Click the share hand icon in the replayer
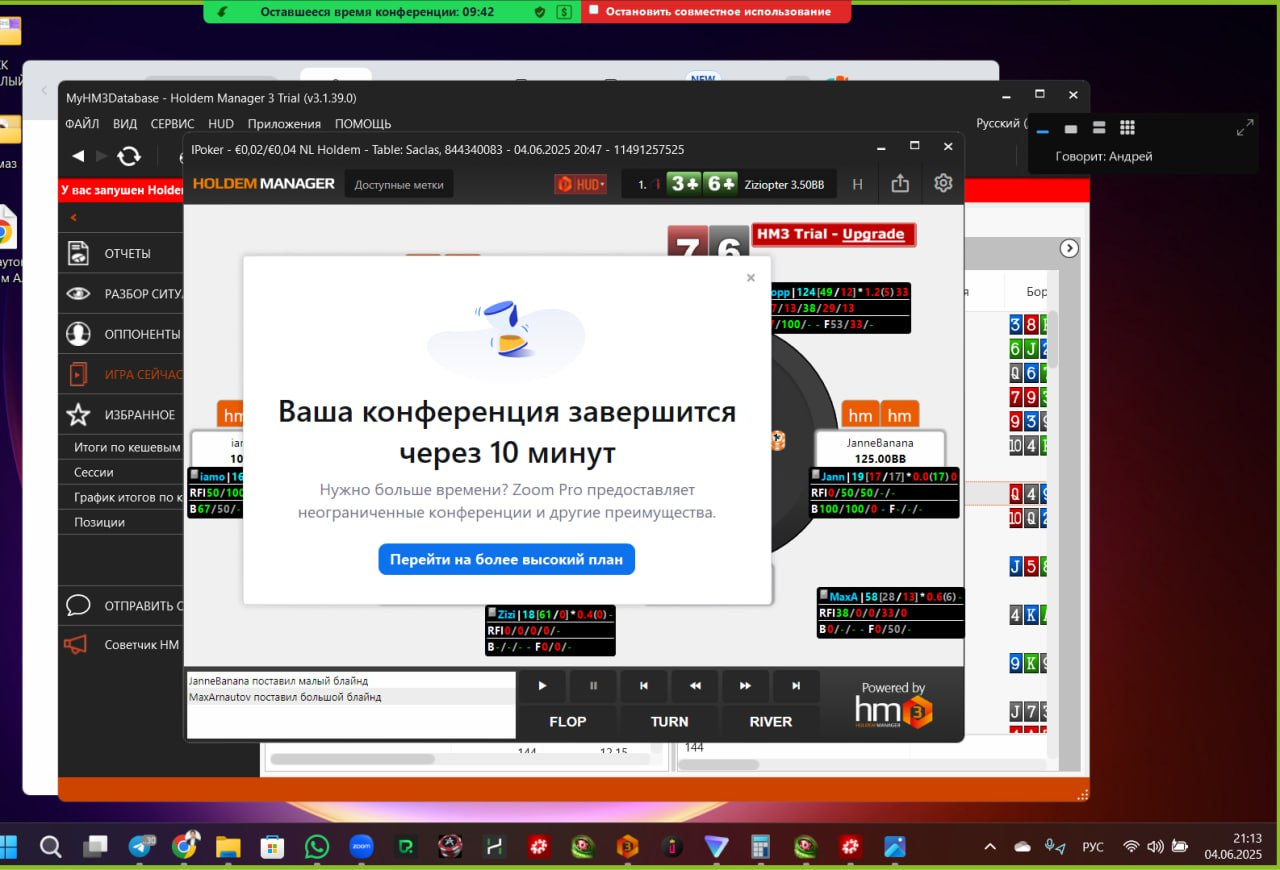 coord(900,183)
